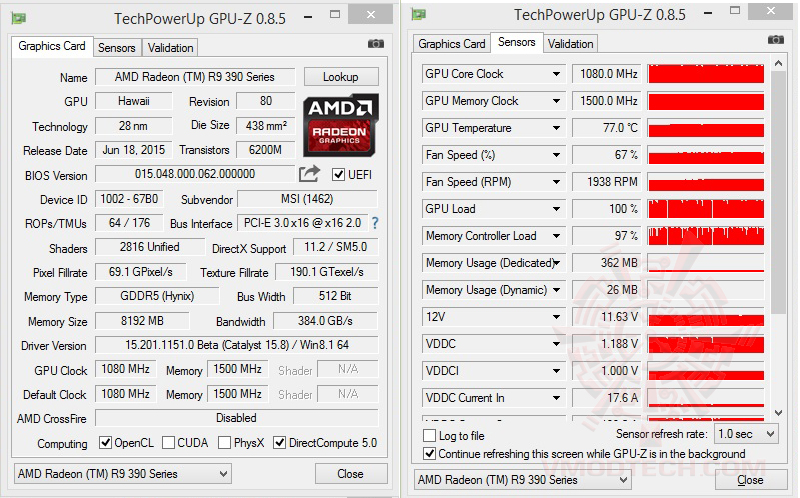The width and height of the screenshot is (800, 498).
Task: Click the AMD Radeon Graphics logo
Action: click(x=341, y=124)
